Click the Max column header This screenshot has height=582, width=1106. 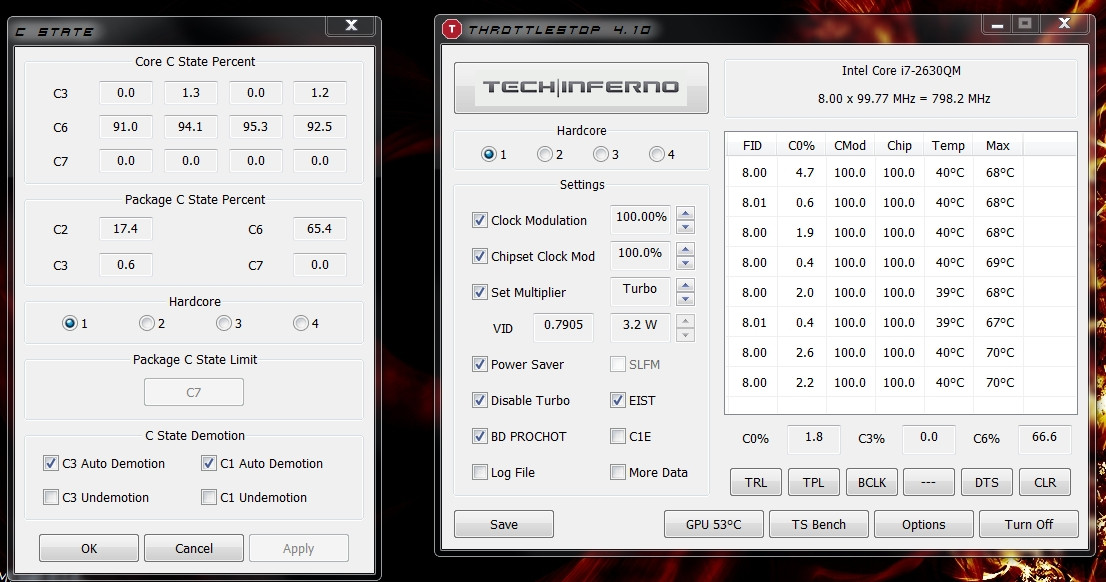click(997, 145)
